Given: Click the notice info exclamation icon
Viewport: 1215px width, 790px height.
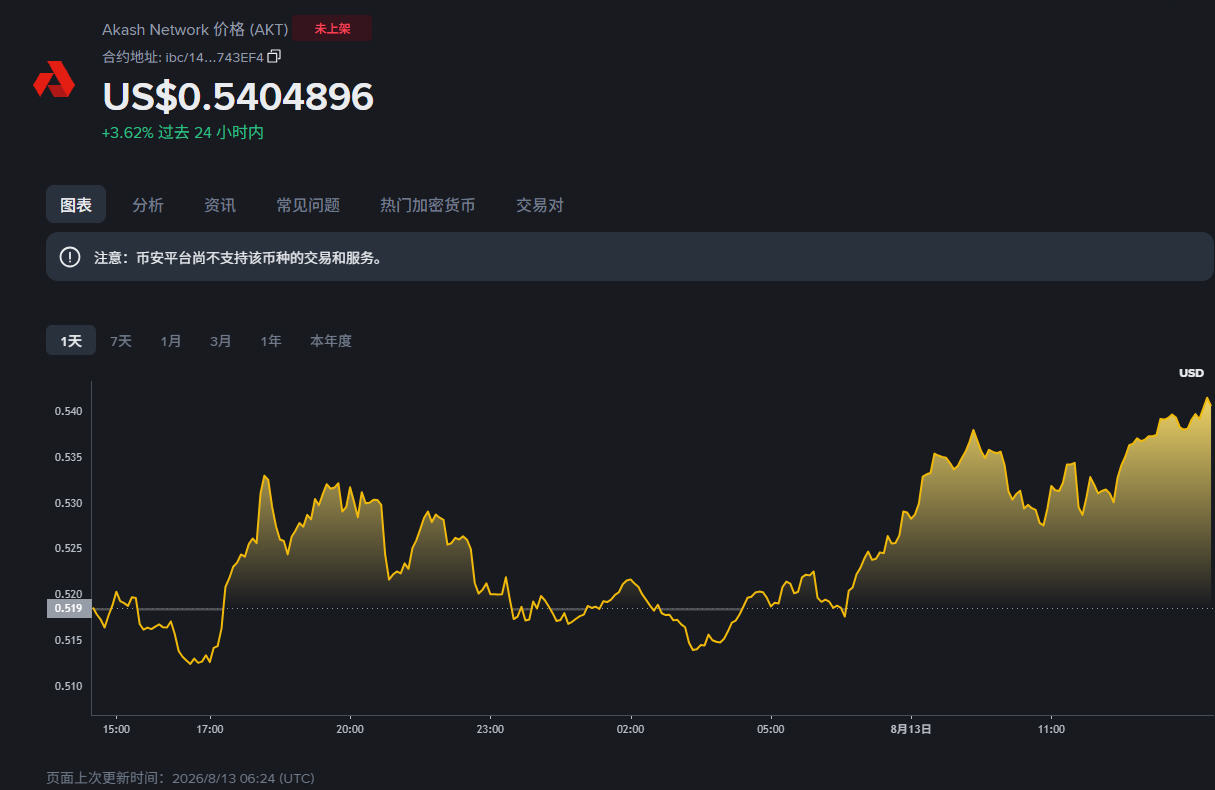Looking at the screenshot, I should (70, 257).
